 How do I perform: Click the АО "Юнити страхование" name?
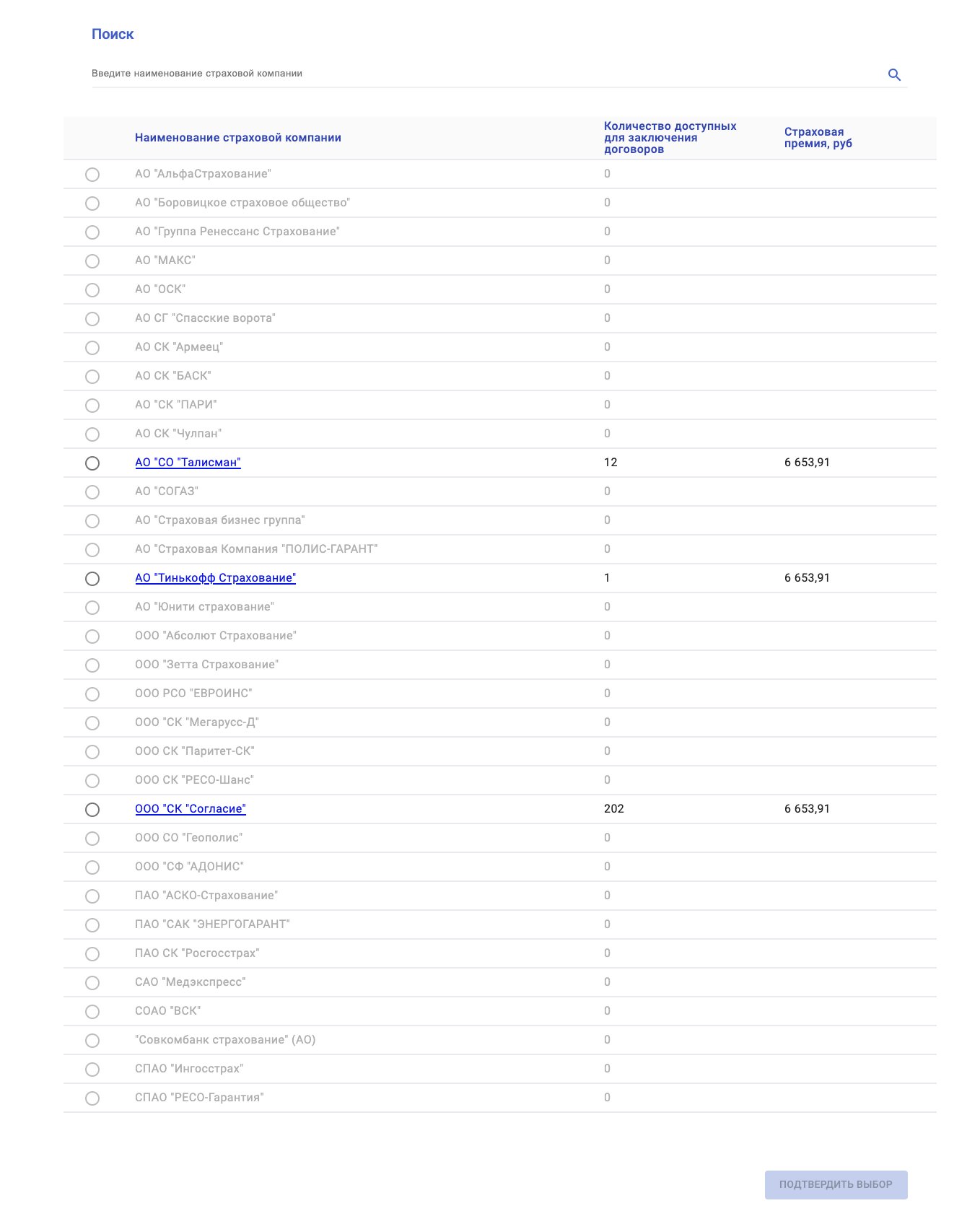point(204,607)
